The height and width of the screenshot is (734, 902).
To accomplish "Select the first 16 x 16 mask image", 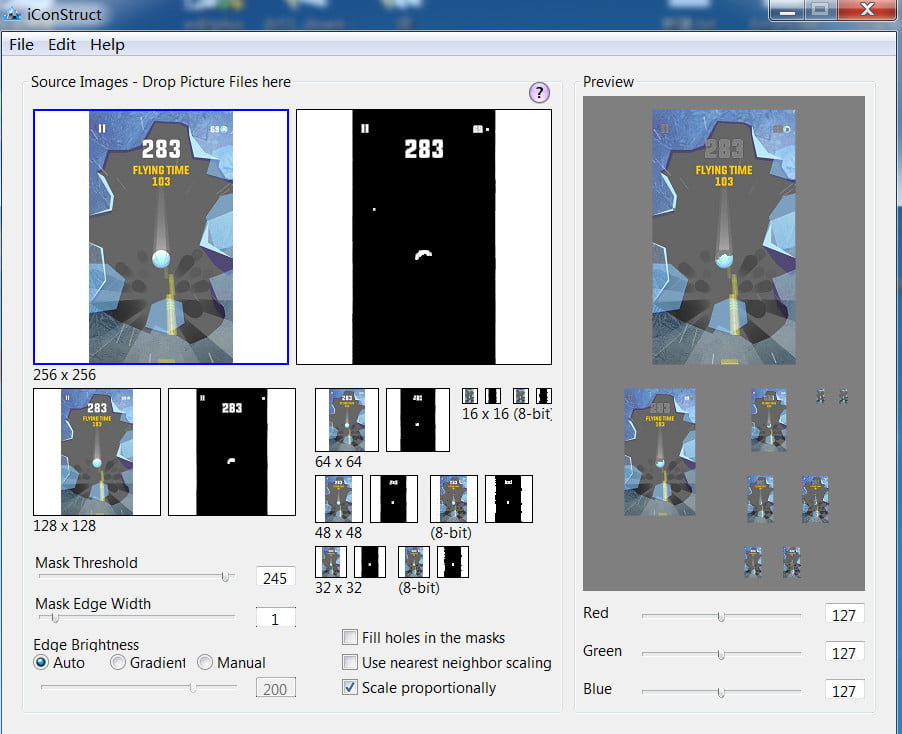I will tap(492, 396).
